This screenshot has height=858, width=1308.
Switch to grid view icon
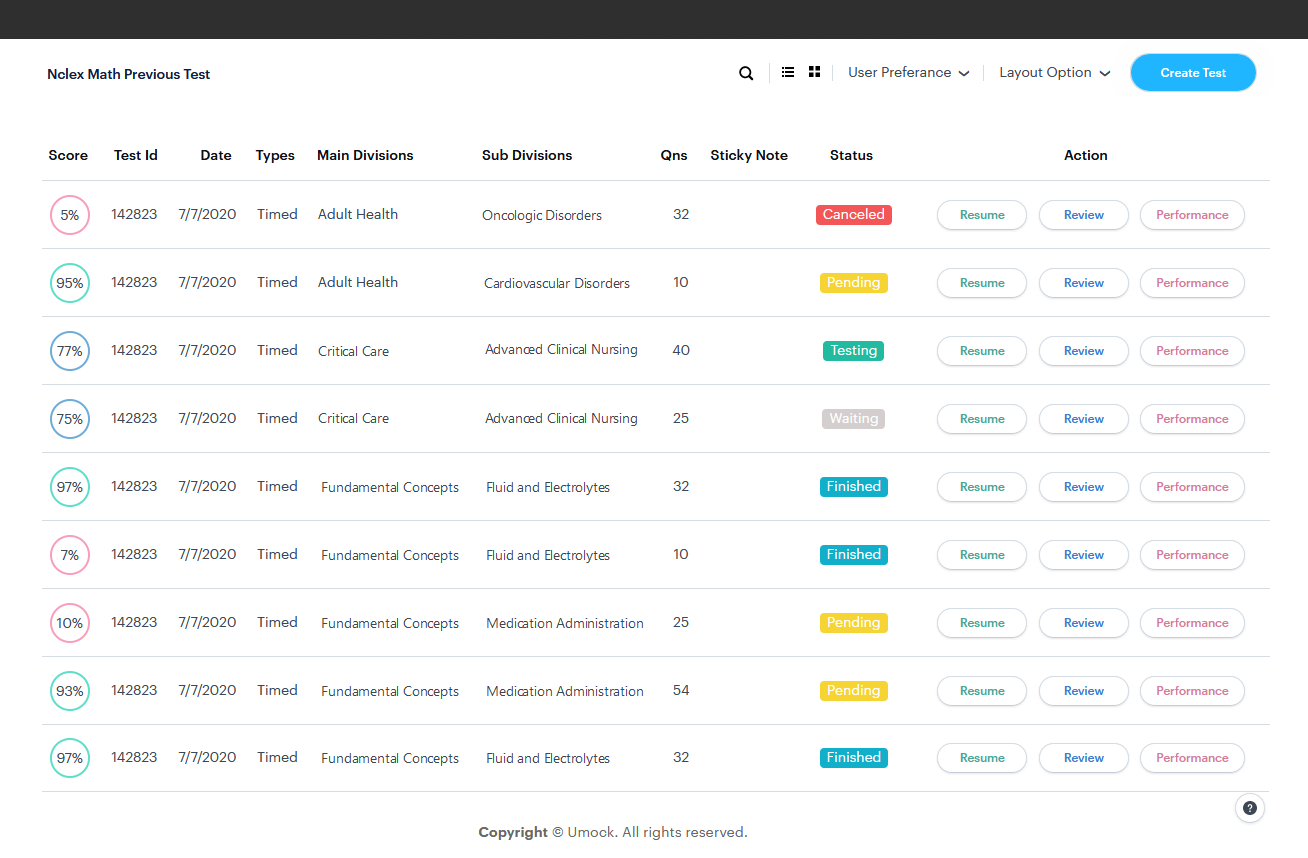pos(815,72)
